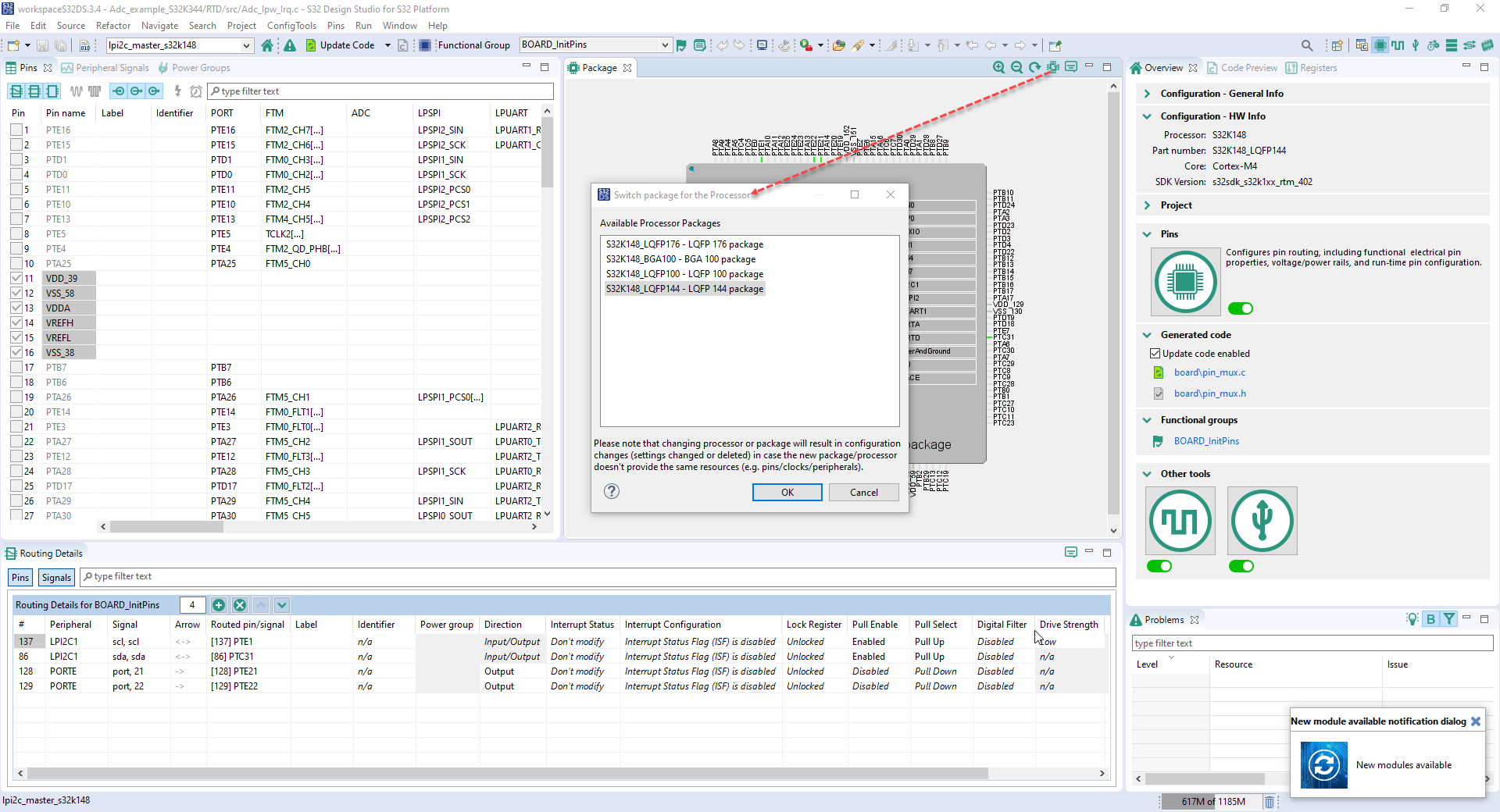1500x812 pixels.
Task: Open the board\pin_mux.c link
Action: pyautogui.click(x=1210, y=372)
